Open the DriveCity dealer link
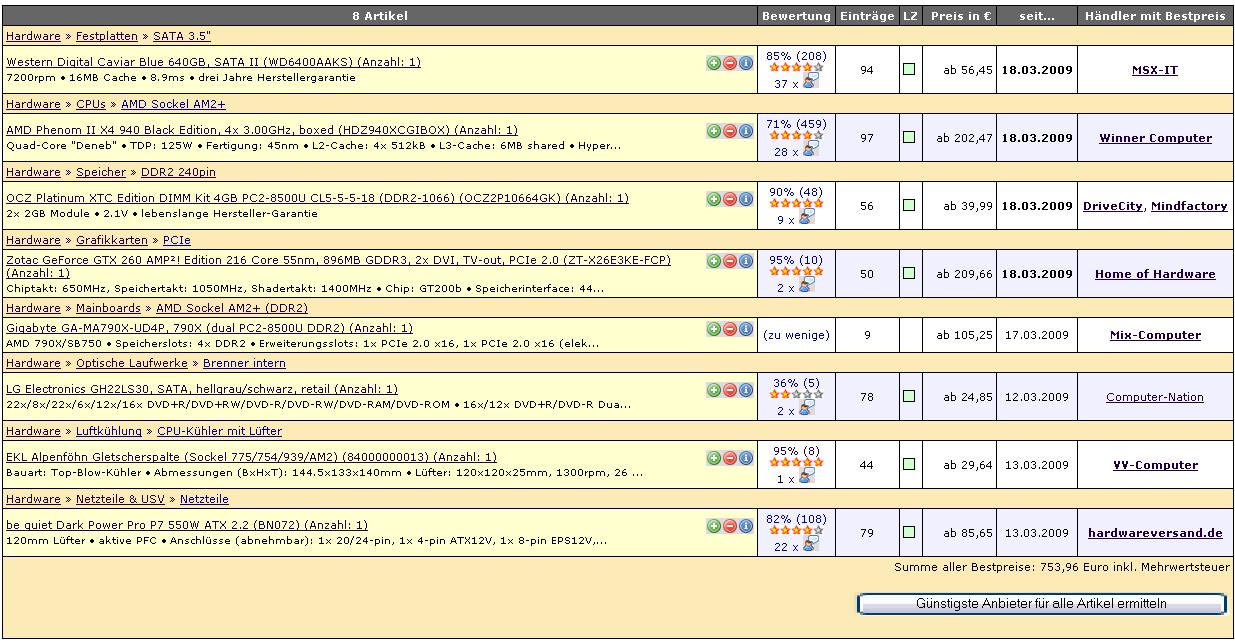 1113,206
